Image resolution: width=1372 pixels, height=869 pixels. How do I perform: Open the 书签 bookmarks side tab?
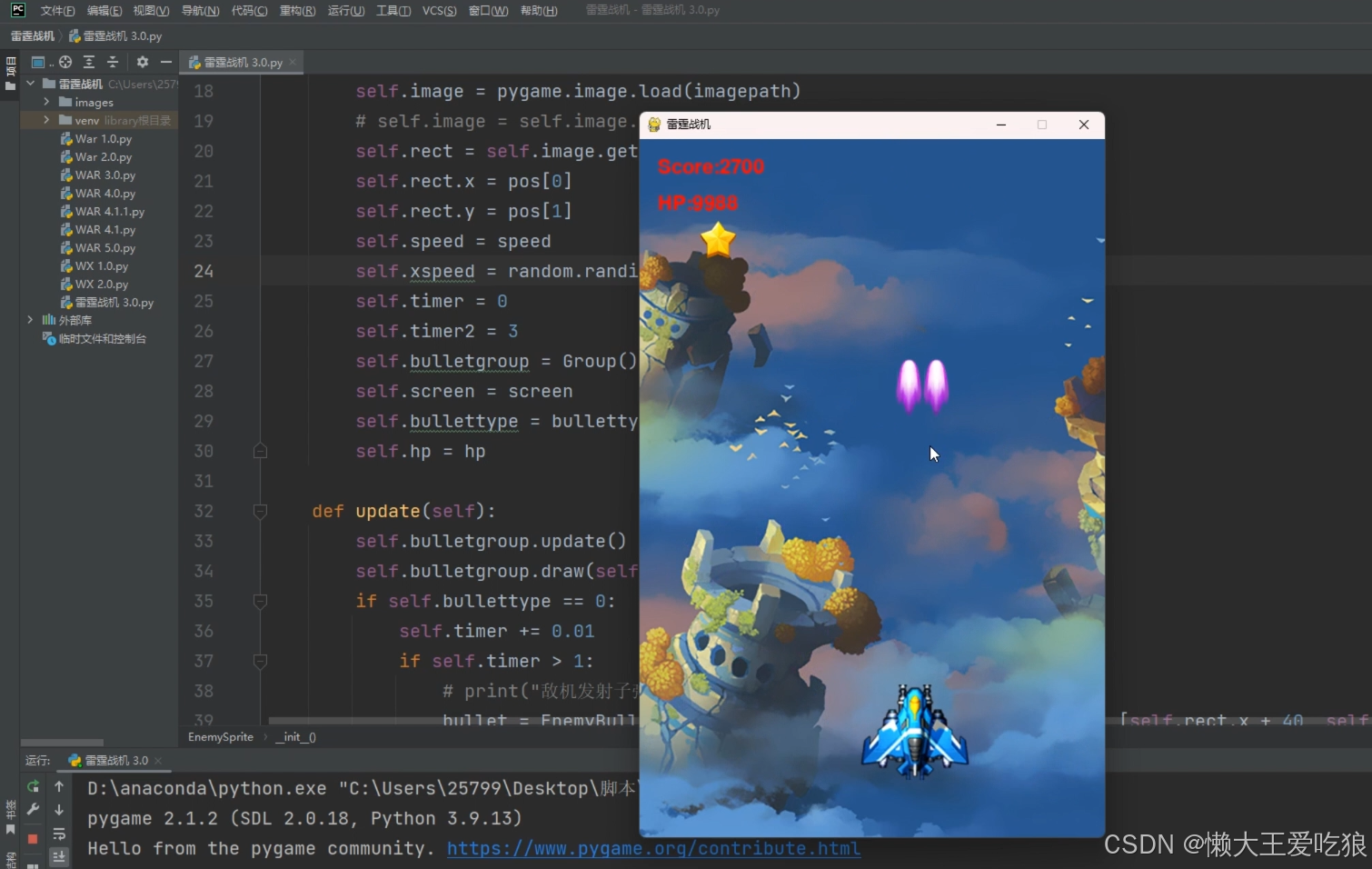10,816
